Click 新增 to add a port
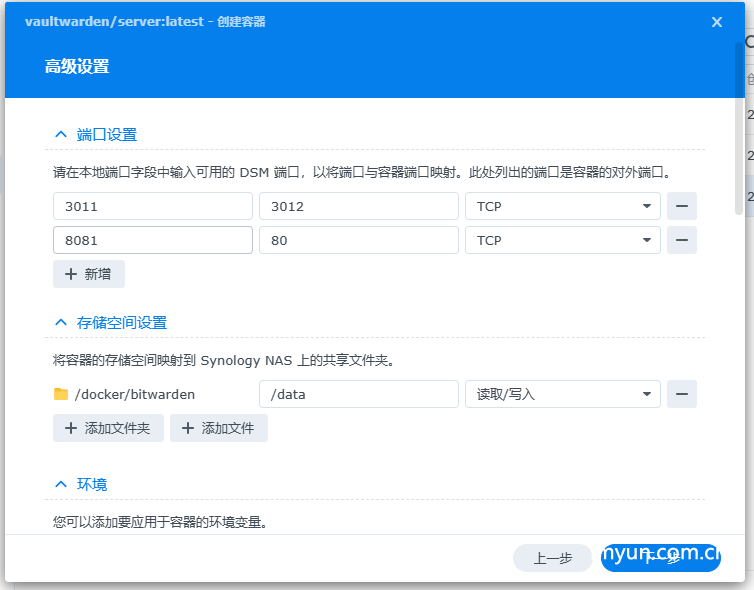Image resolution: width=754 pixels, height=590 pixels. tap(89, 274)
